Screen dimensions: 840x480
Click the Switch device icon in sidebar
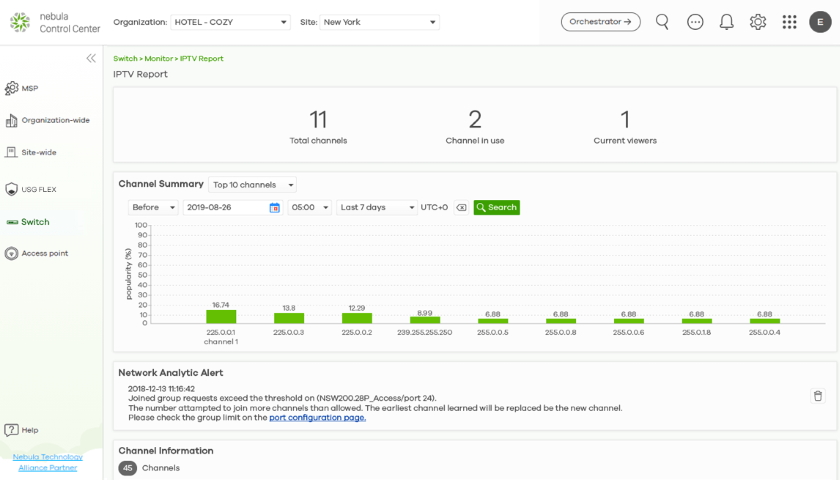[x=12, y=222]
